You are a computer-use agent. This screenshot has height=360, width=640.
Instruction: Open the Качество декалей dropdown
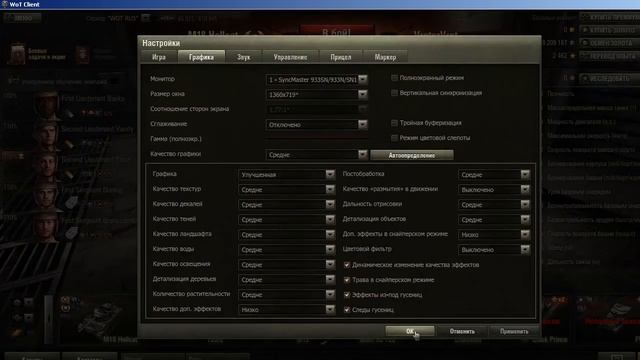287,204
